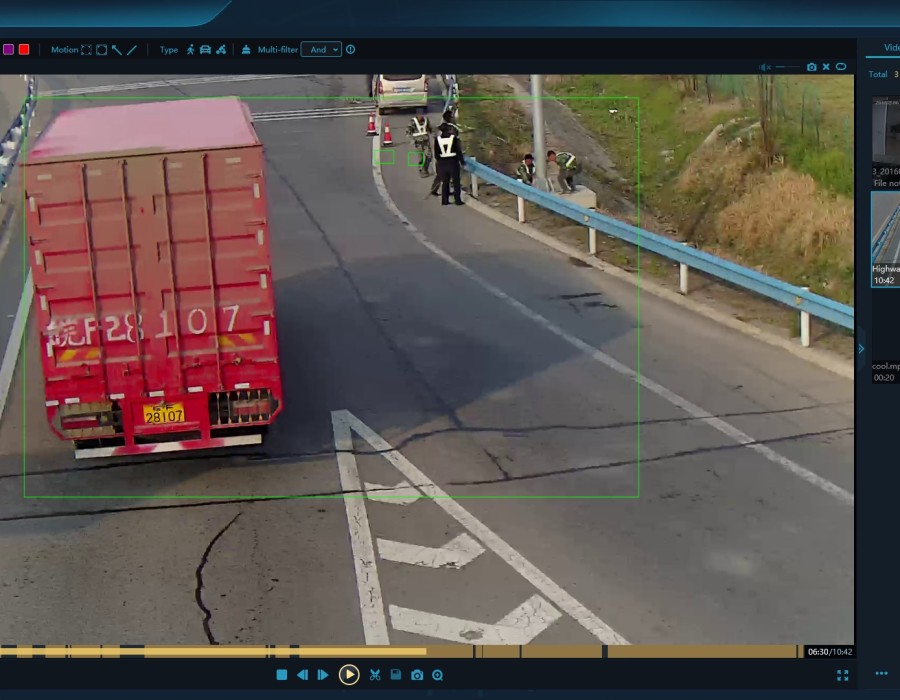Click the scissors clip icon
The image size is (900, 700).
point(375,675)
